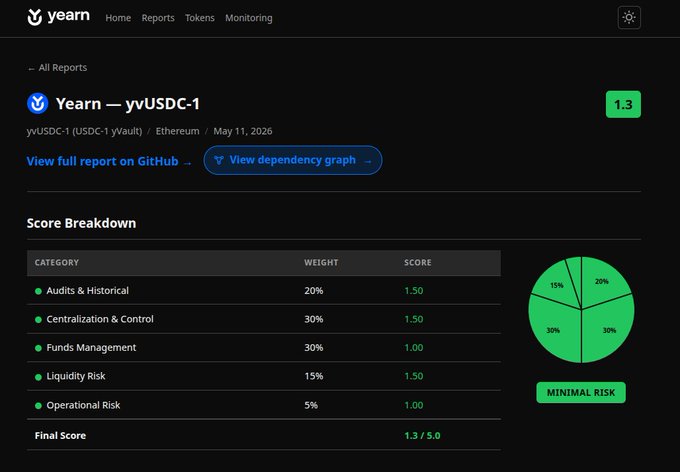
Task: Open the Home nav item
Action: pos(118,18)
